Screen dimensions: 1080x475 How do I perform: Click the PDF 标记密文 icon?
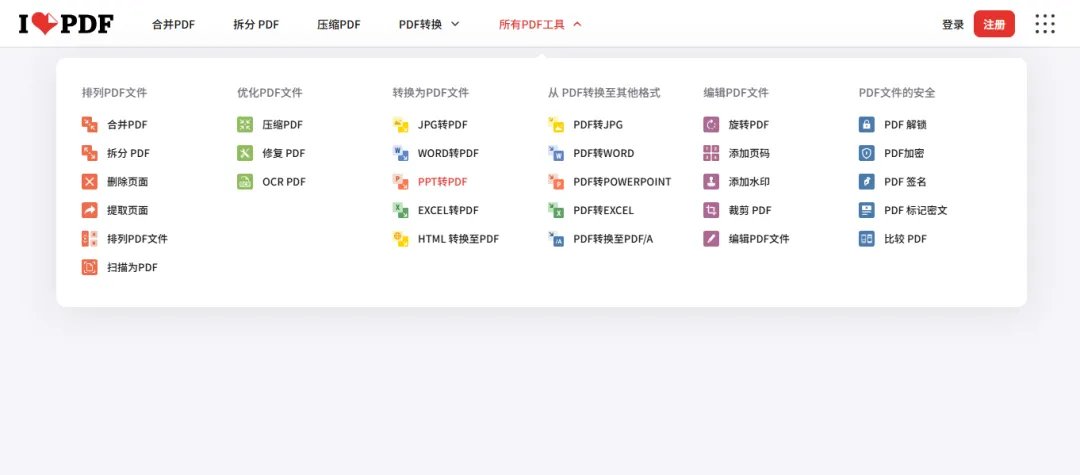pyautogui.click(x=866, y=210)
